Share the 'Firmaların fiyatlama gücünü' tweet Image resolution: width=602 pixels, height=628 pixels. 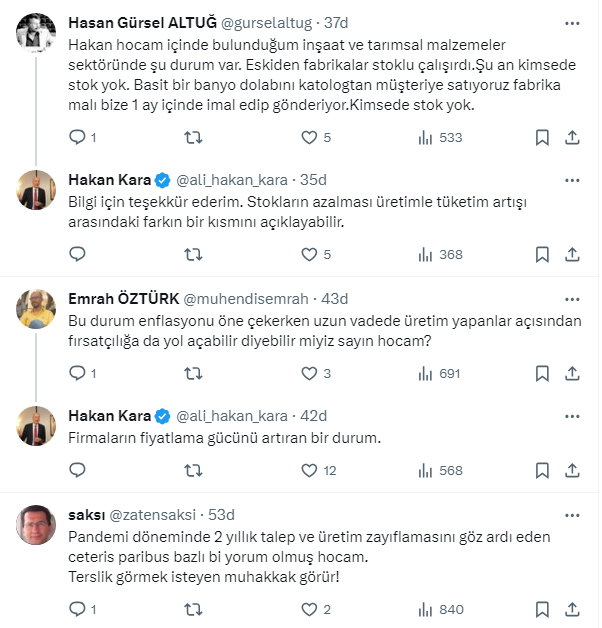pyautogui.click(x=571, y=470)
